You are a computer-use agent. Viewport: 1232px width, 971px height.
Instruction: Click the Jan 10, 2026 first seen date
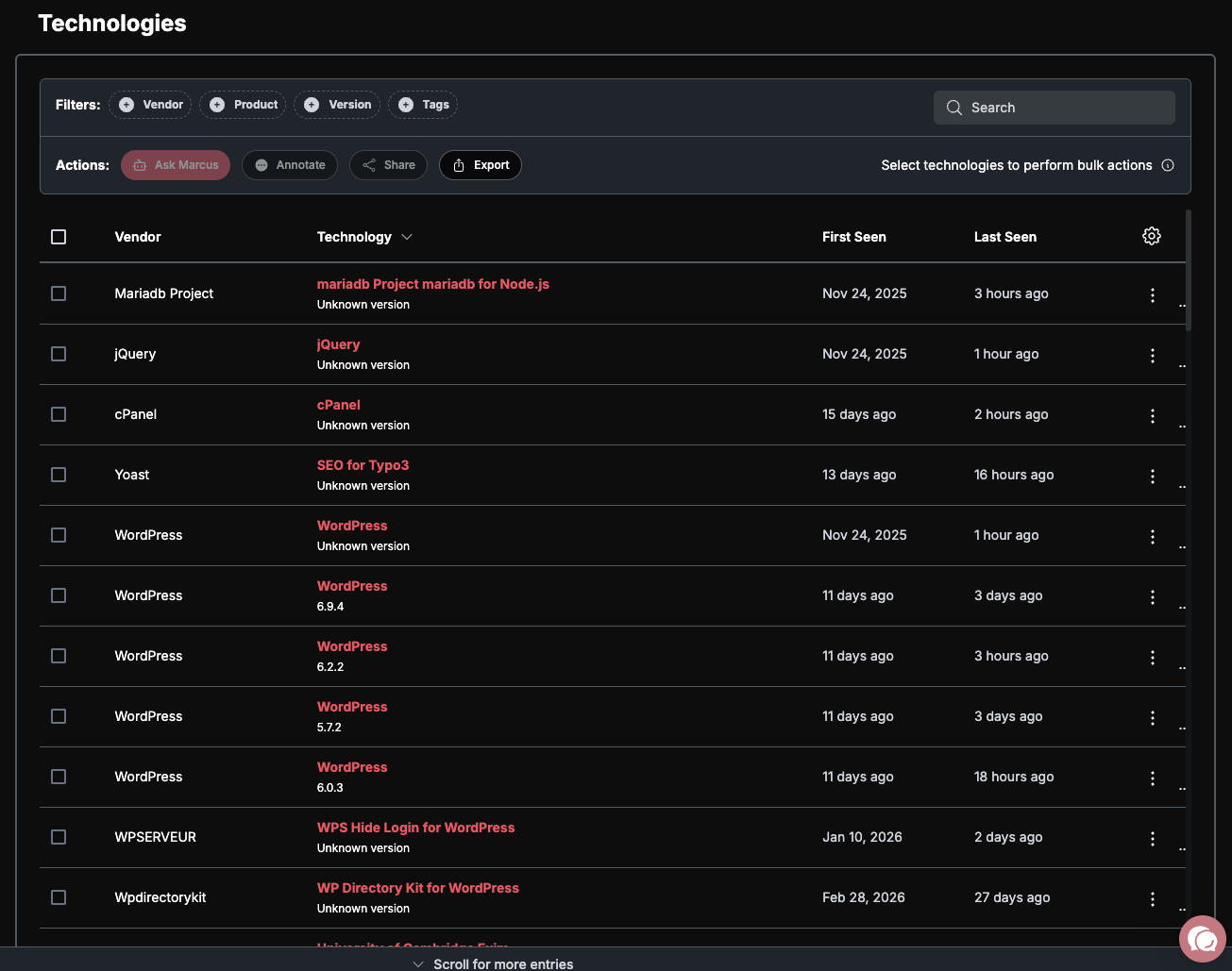tap(862, 837)
